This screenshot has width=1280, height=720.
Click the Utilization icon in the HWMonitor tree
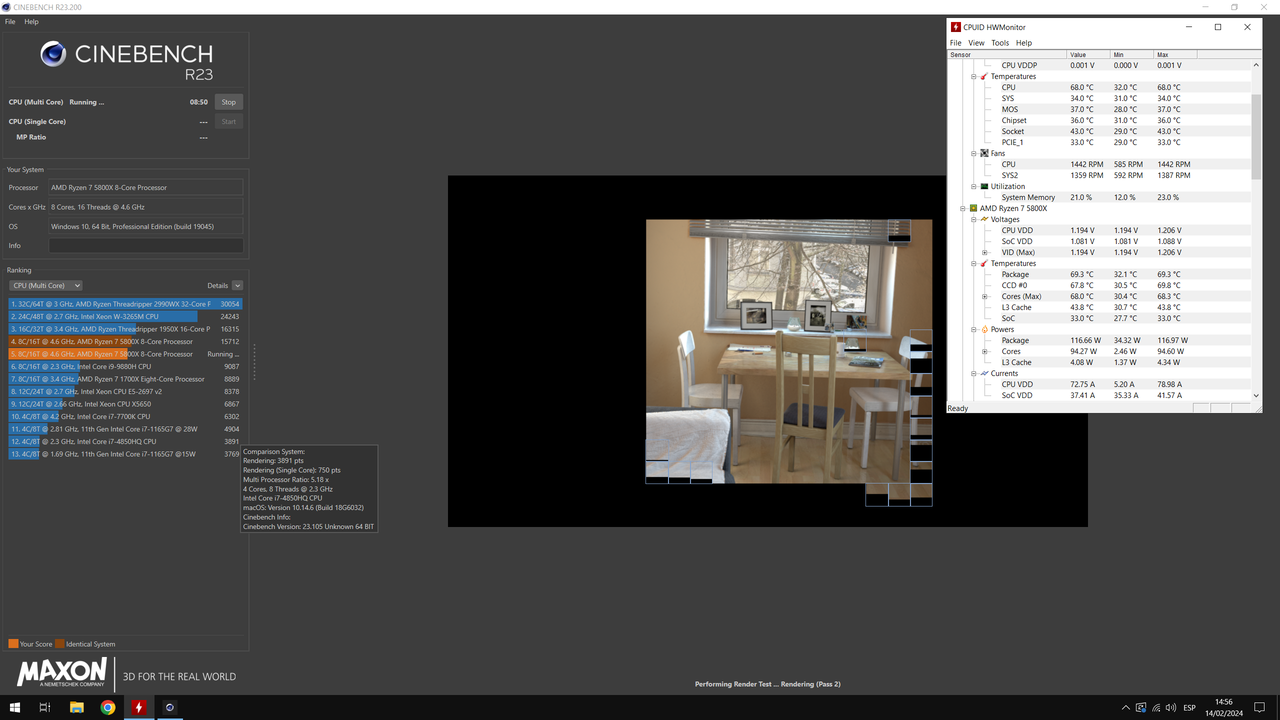coord(984,186)
